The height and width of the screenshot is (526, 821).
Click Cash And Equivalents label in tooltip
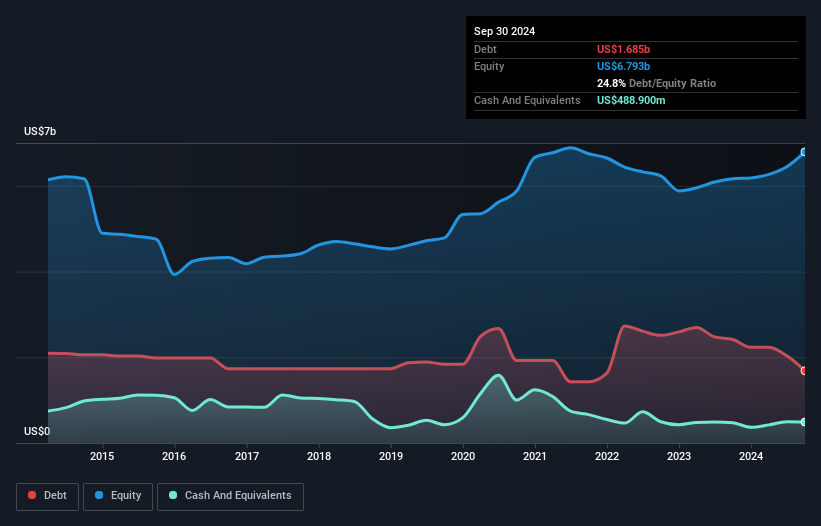(x=527, y=100)
